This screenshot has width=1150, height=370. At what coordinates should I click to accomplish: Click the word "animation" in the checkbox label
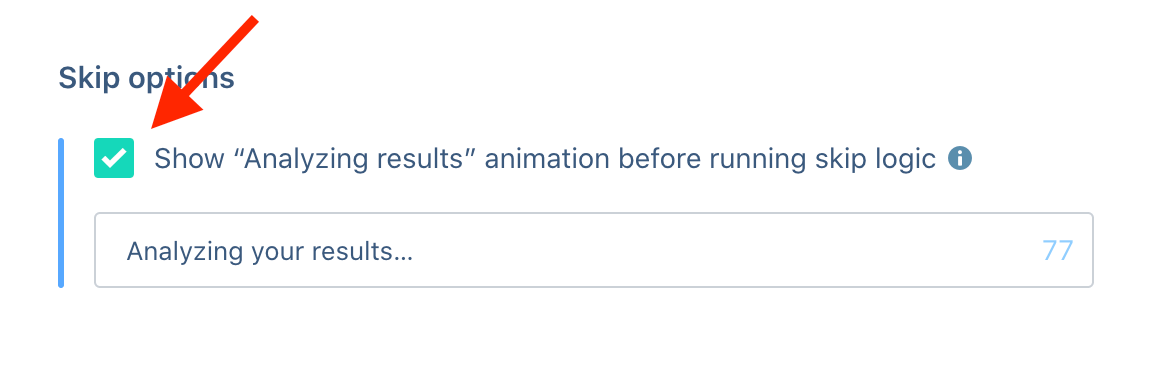(x=537, y=158)
